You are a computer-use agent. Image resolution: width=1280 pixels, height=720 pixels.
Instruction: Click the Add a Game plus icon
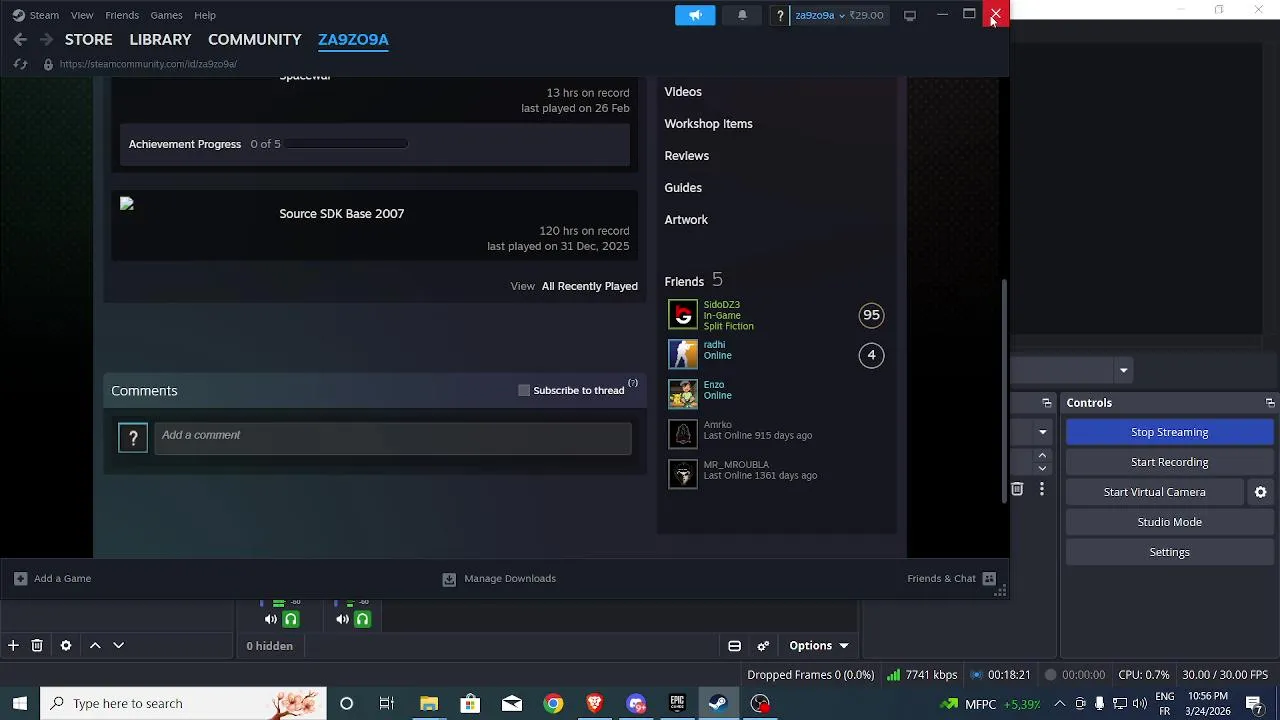20,578
